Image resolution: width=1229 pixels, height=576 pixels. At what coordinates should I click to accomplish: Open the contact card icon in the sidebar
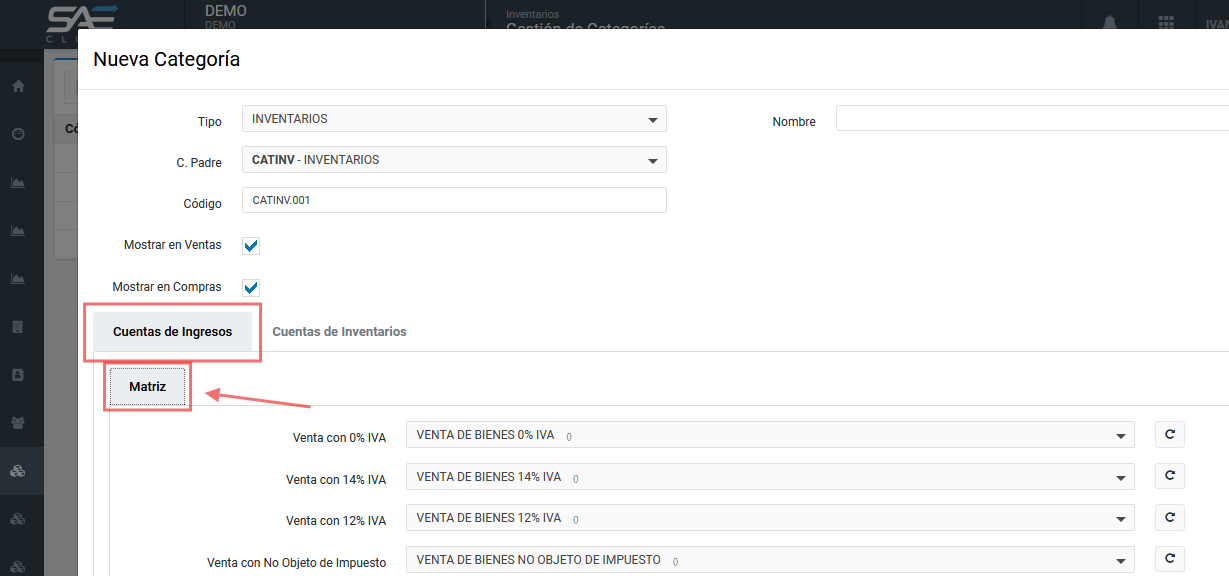tap(18, 375)
